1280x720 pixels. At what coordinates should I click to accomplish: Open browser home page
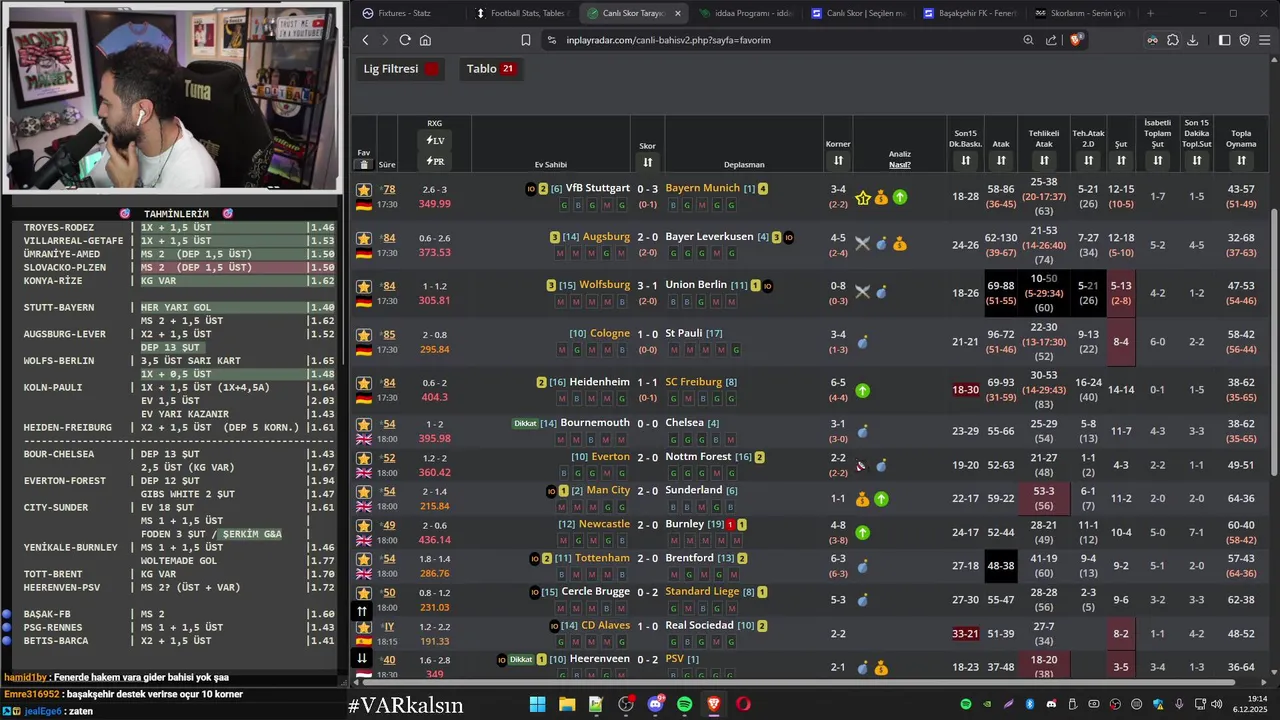(x=425, y=40)
